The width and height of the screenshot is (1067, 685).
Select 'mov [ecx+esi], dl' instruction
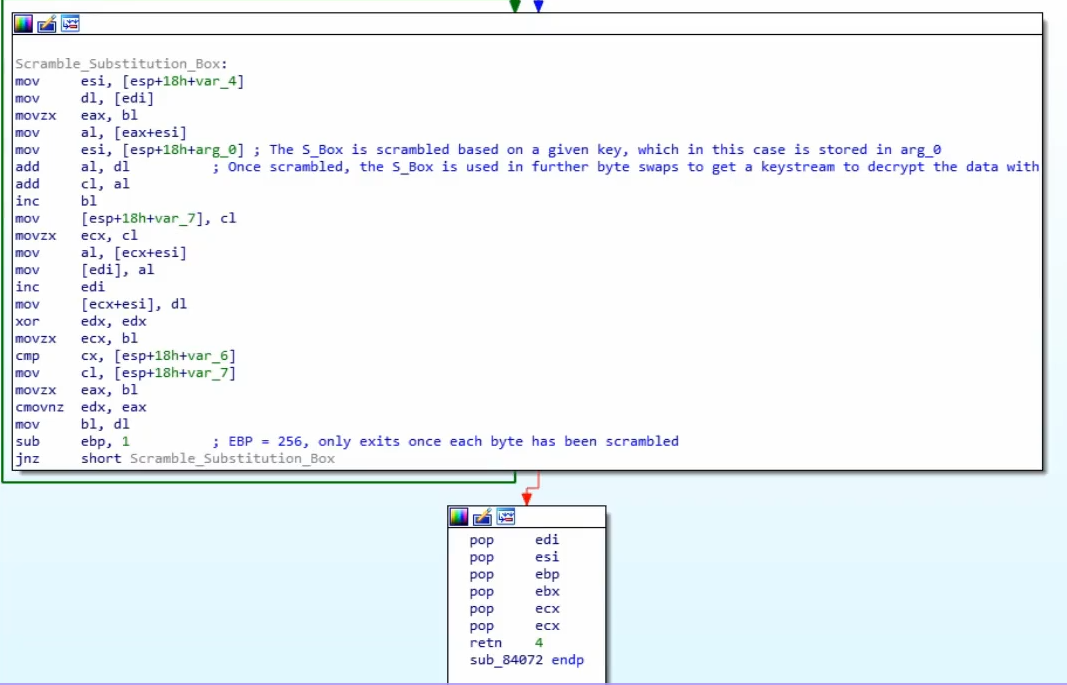coord(101,304)
